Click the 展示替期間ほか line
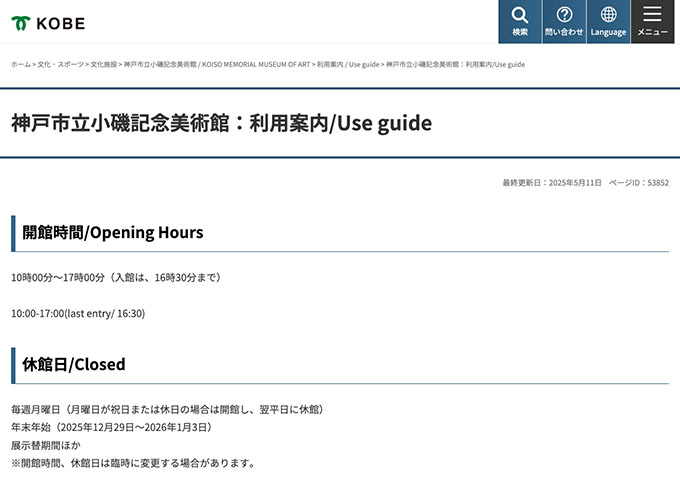 pyautogui.click(x=46, y=445)
